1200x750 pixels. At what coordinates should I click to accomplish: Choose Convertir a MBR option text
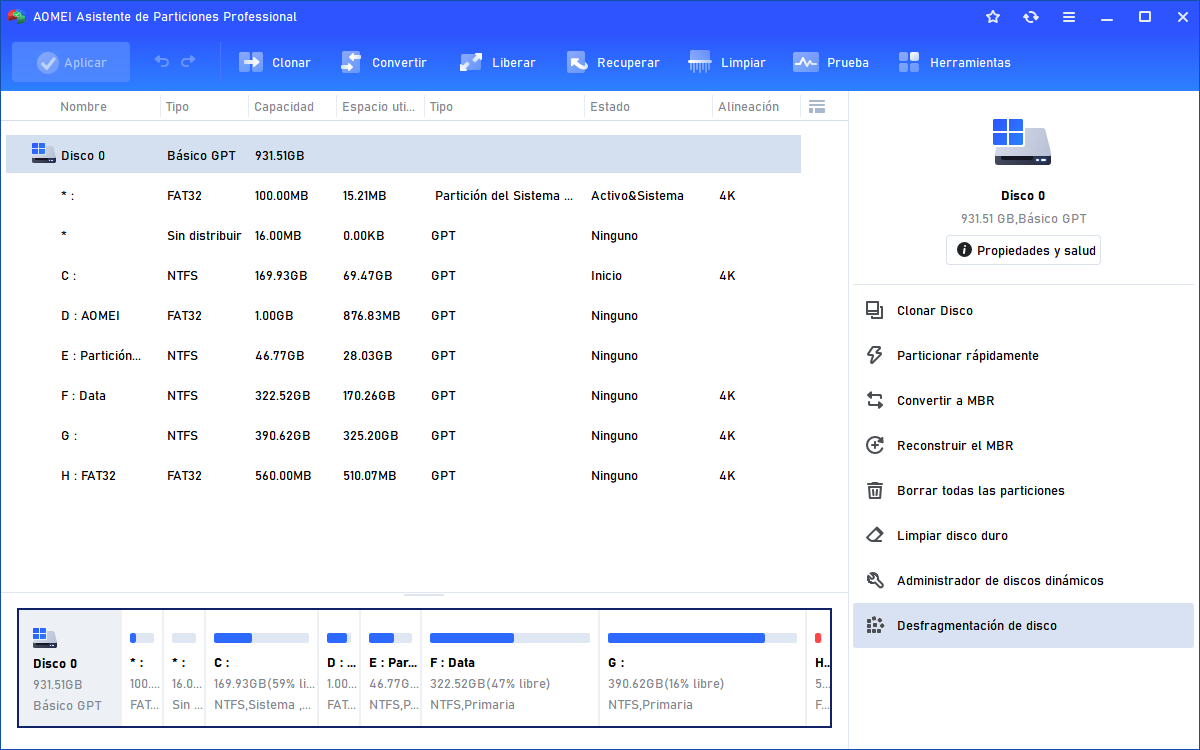point(945,401)
